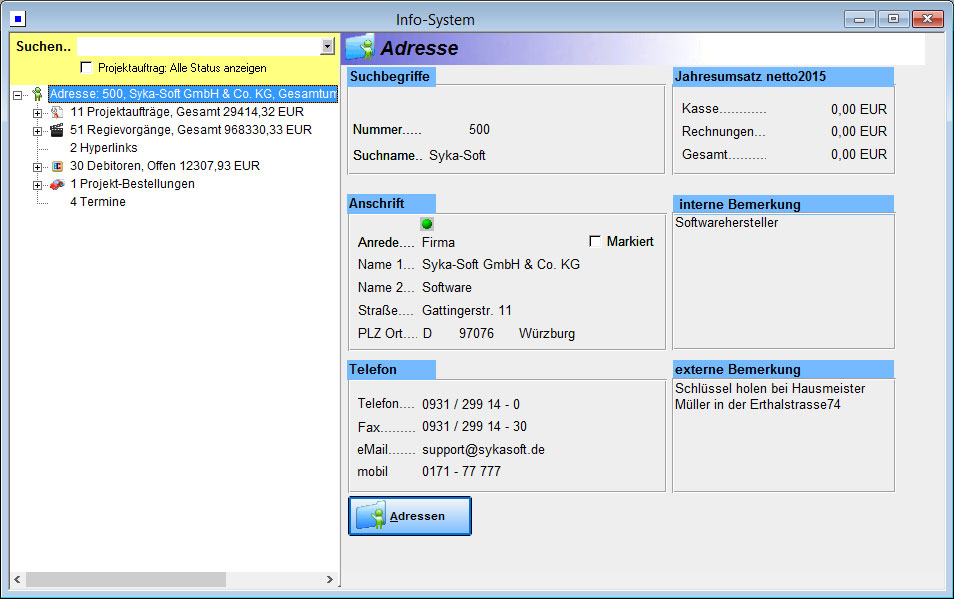Click the tree's horizontal scrollbar right arrow
Image resolution: width=954 pixels, height=599 pixels.
330,580
